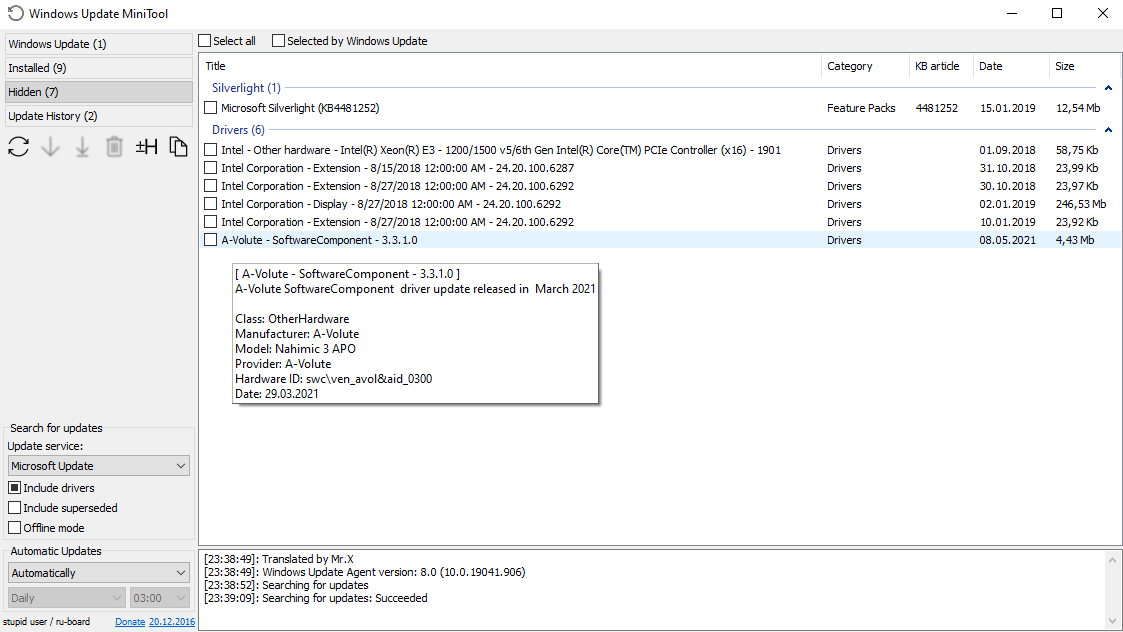The height and width of the screenshot is (632, 1123).
Task: Click the 31.10.2018 date cell
Action: pos(1008,168)
